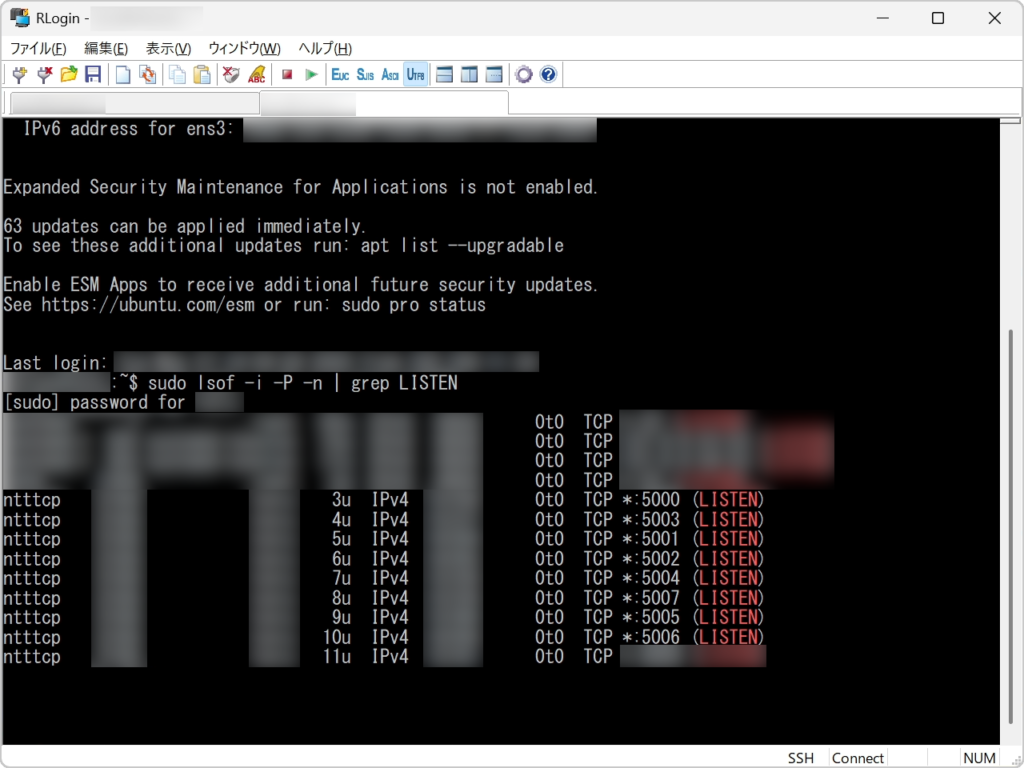Click the blue question mark help icon
Image resolution: width=1024 pixels, height=768 pixels.
click(547, 74)
